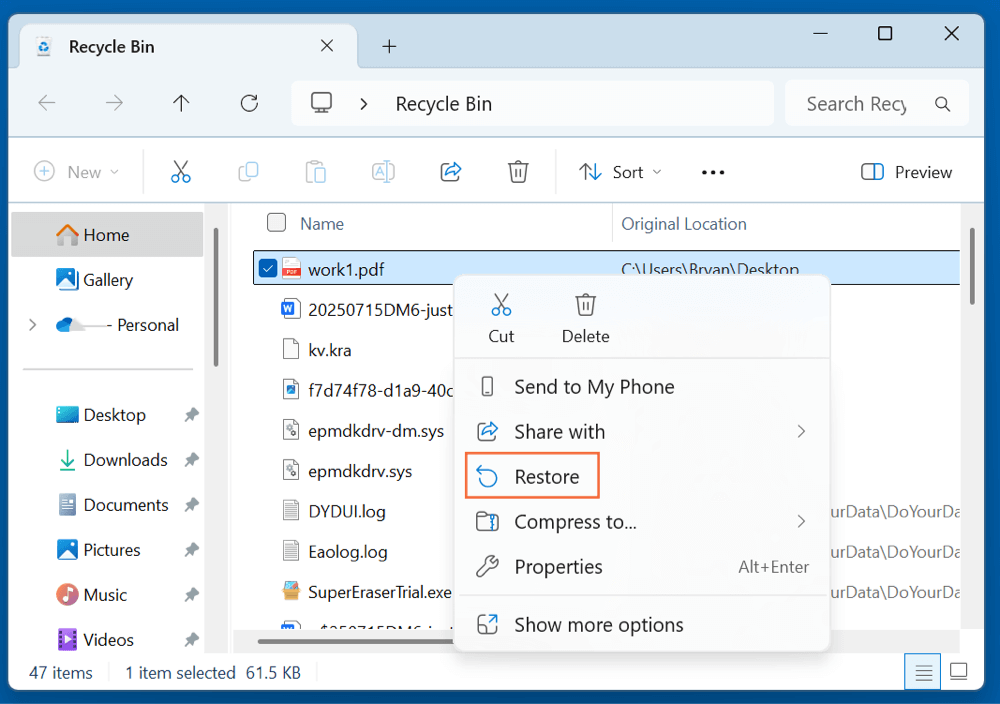Viewport: 1000px width, 704px height.
Task: Click the Copy icon in the toolbar
Action: tap(248, 171)
